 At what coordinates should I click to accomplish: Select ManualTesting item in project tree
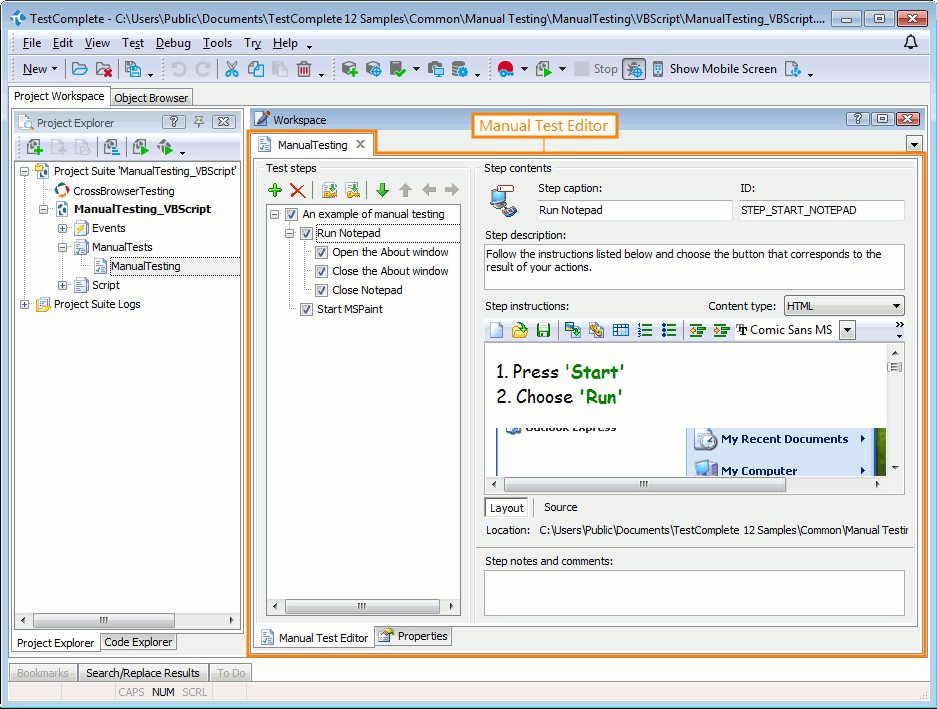(146, 266)
